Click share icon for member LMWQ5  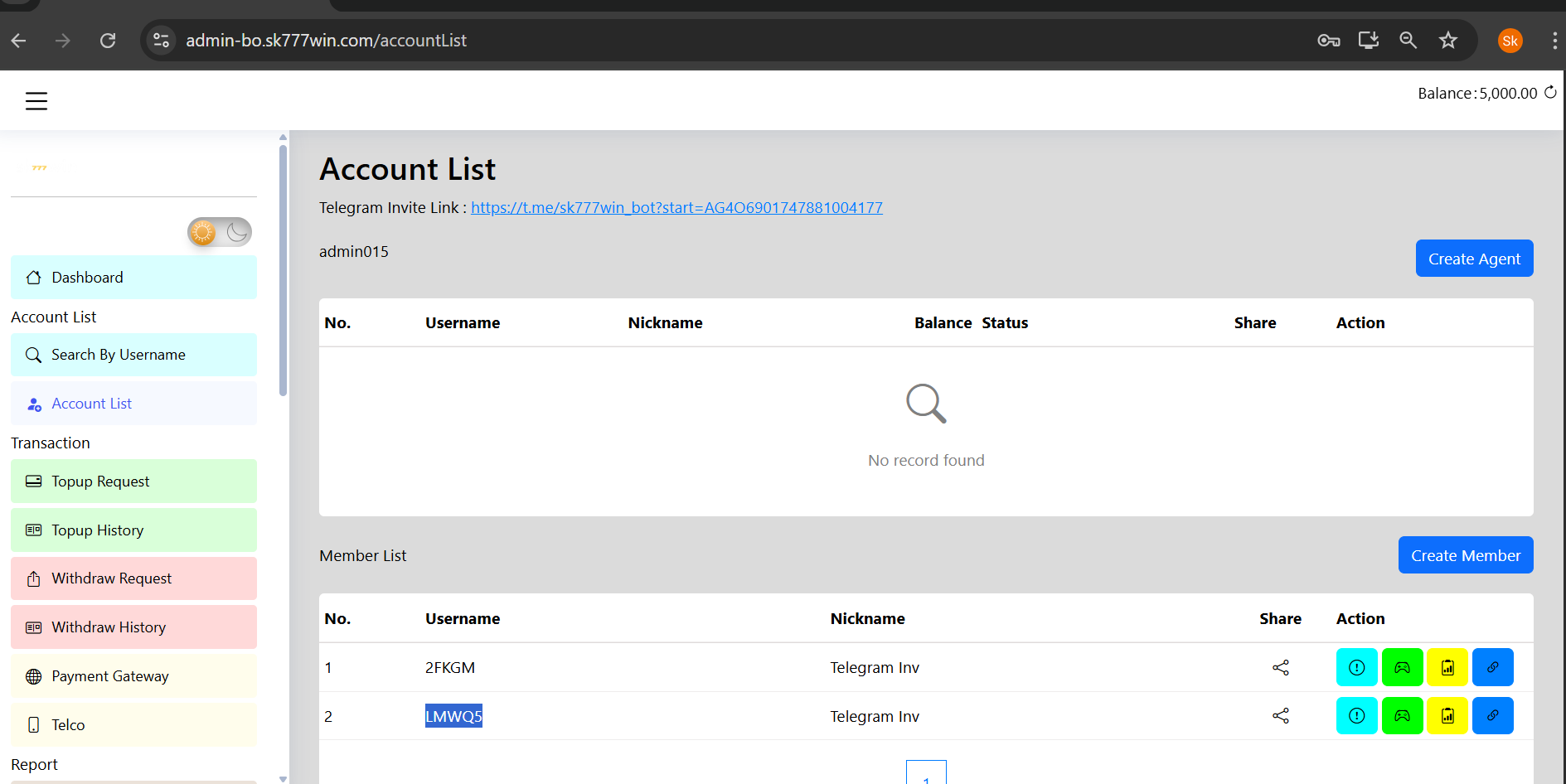pos(1280,716)
